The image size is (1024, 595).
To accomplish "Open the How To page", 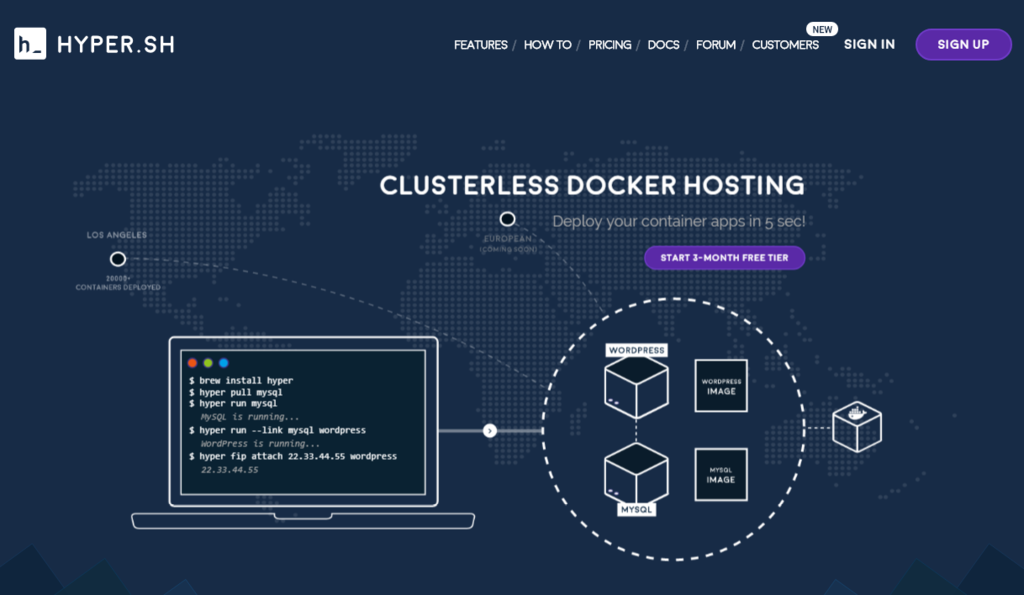I will coord(547,45).
